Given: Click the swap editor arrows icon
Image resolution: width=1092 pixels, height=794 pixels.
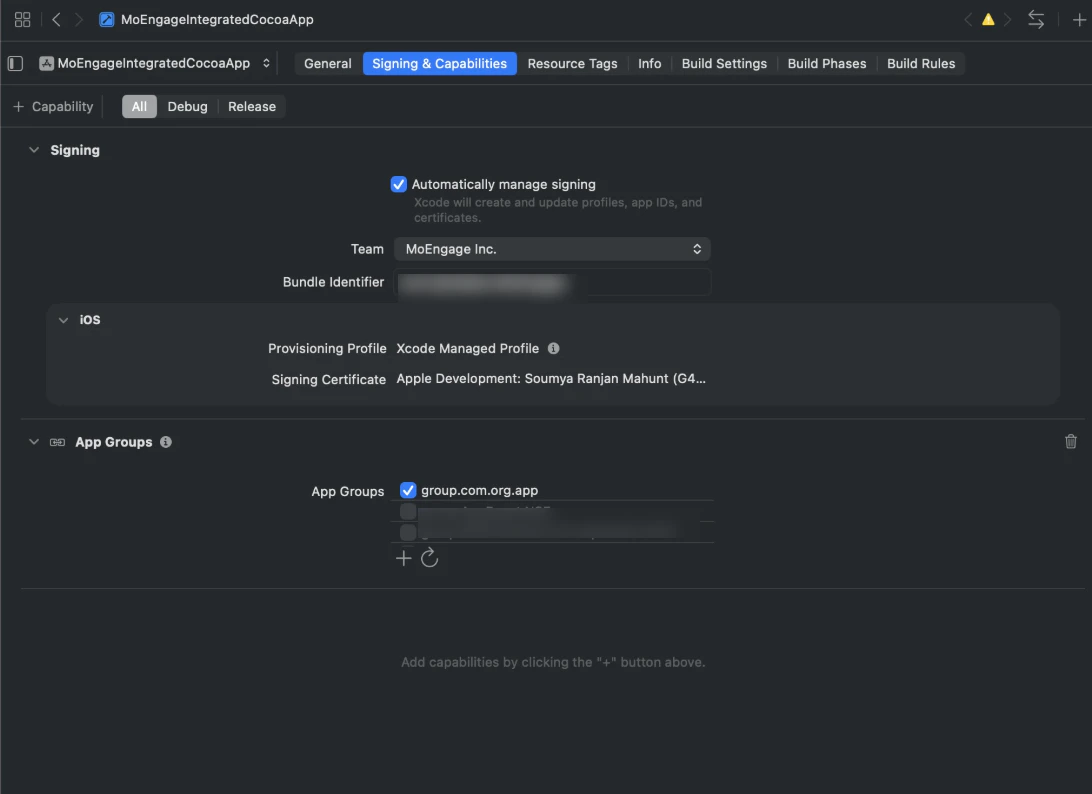Looking at the screenshot, I should pos(1036,20).
